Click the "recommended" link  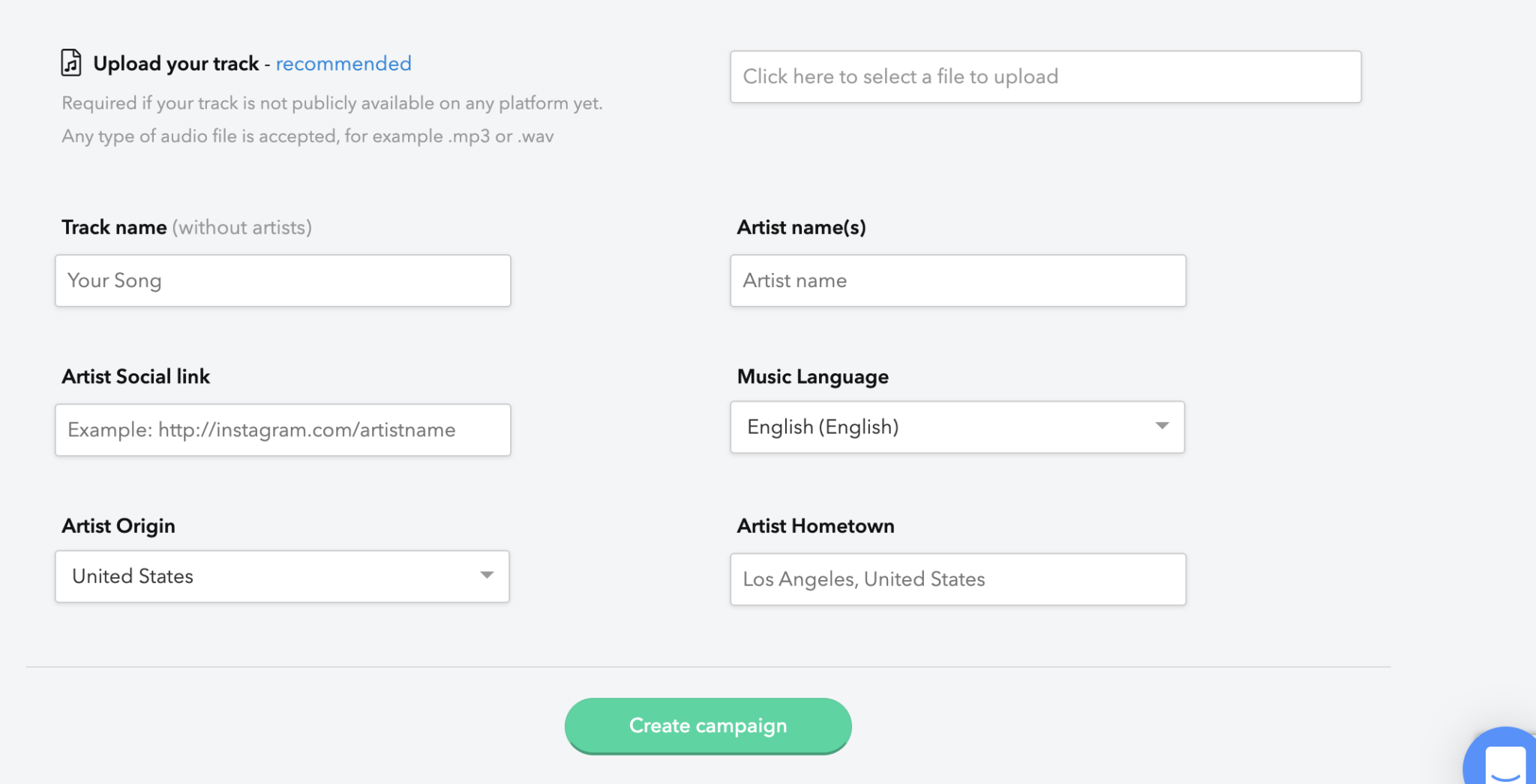point(343,64)
